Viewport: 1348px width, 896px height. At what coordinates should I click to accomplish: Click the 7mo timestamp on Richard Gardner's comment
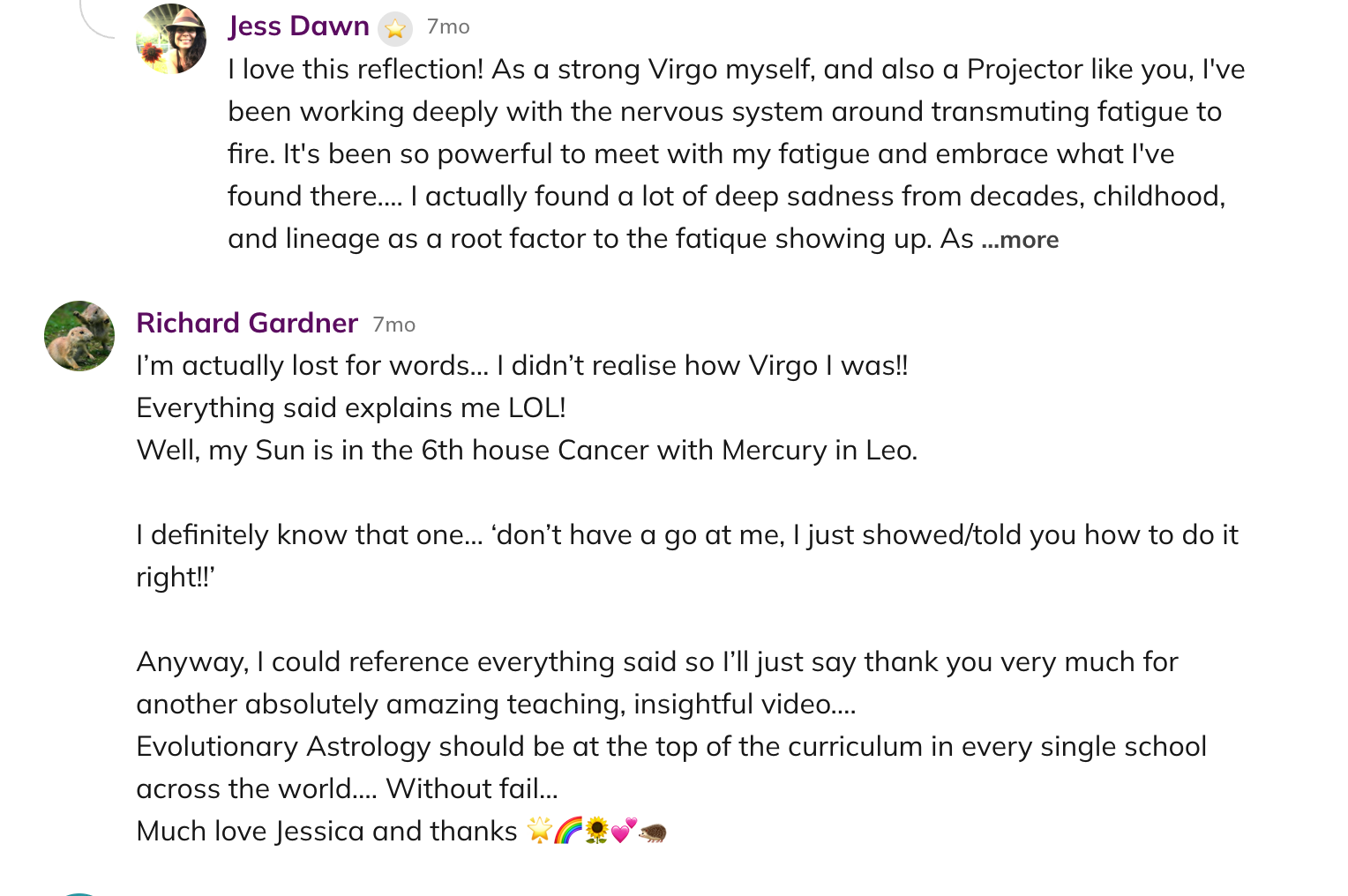(x=393, y=325)
